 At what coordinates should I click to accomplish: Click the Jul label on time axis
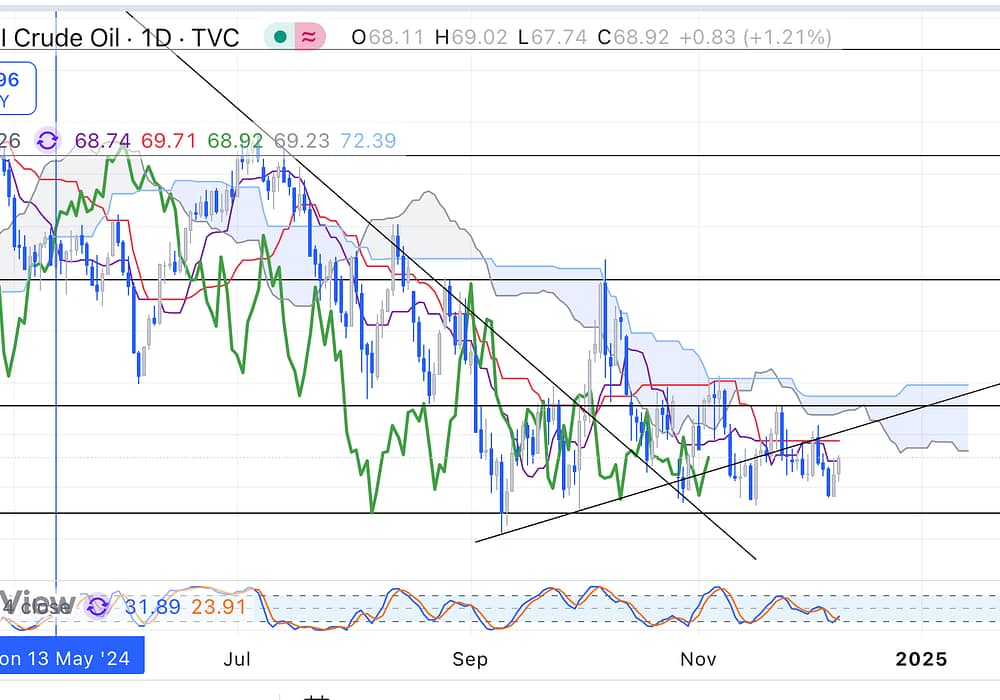(x=237, y=658)
